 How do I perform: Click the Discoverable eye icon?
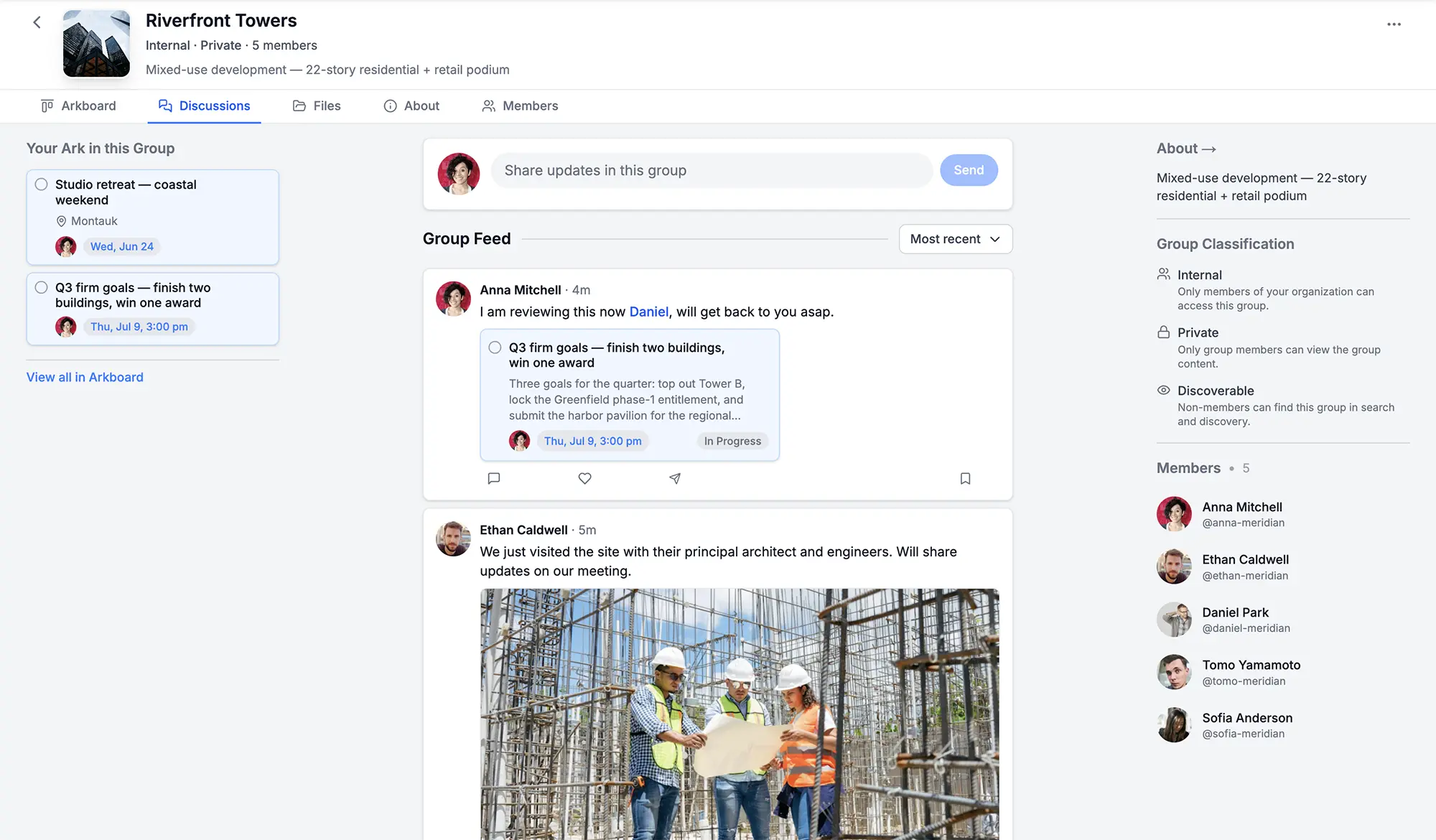click(x=1164, y=391)
